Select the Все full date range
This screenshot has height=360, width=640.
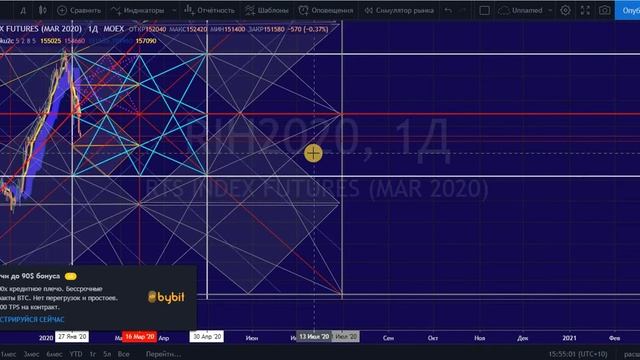tap(123, 354)
